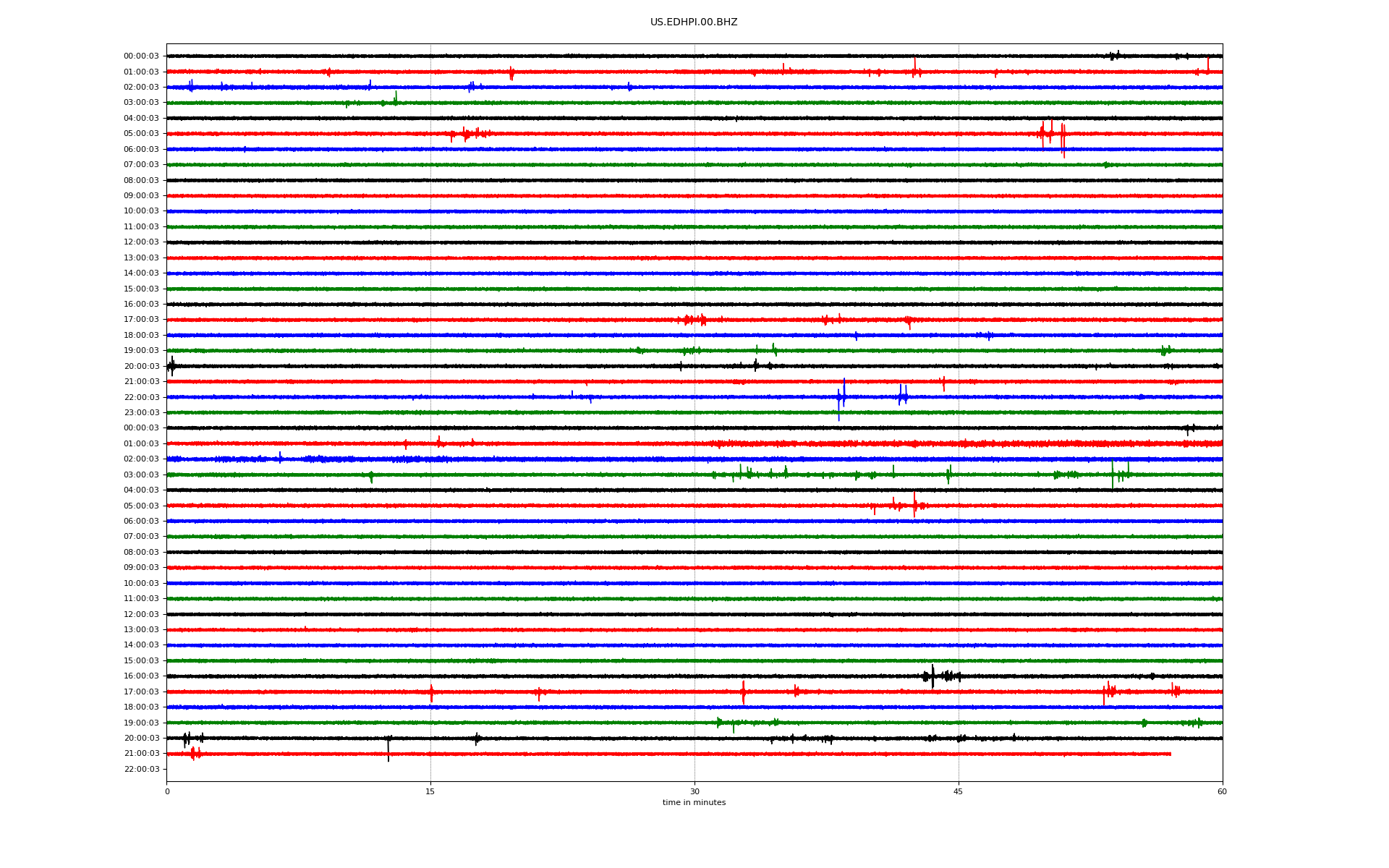Click the lower 05:00:03 row label
1389x868 pixels.
click(x=141, y=506)
